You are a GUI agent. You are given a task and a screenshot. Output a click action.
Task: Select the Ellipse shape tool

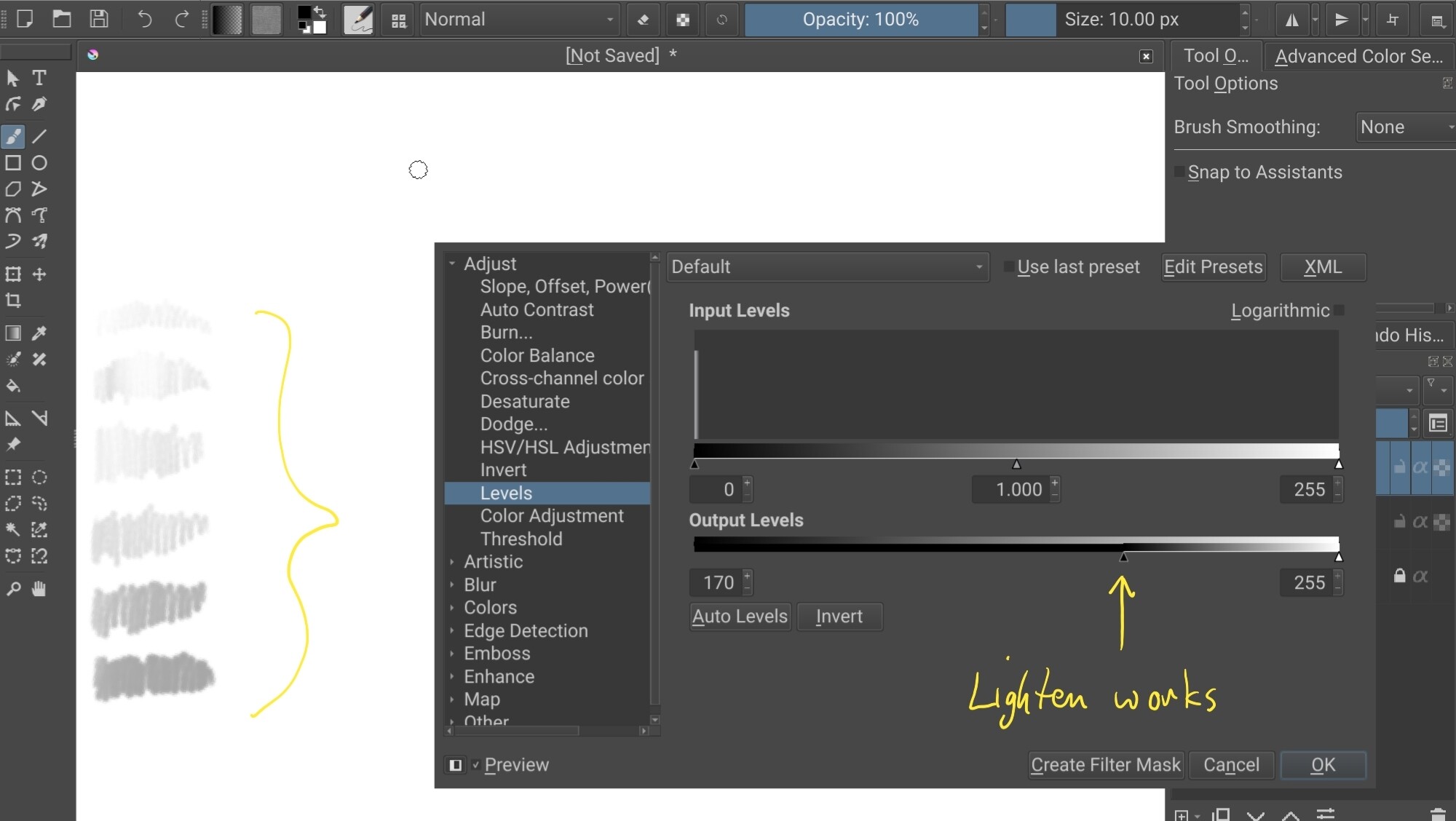[39, 163]
